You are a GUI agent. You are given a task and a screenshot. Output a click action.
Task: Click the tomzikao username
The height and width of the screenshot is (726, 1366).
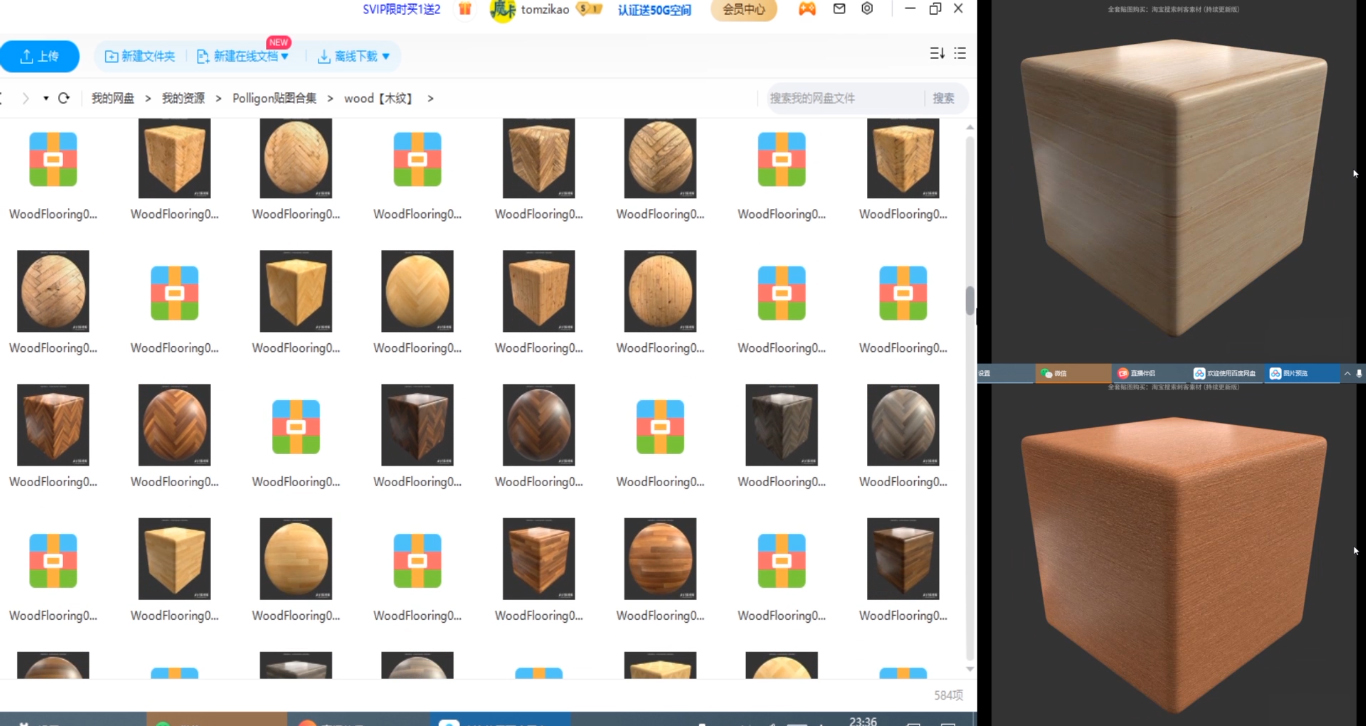pos(545,10)
